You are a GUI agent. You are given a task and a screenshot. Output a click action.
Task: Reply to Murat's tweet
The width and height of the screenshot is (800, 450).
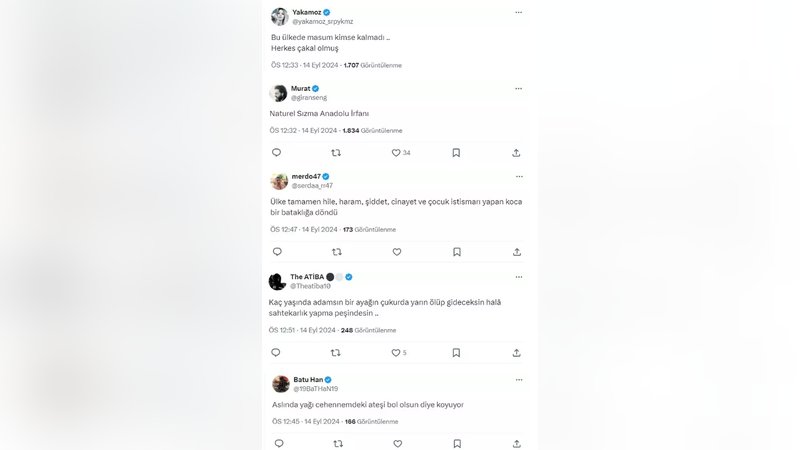(277, 153)
